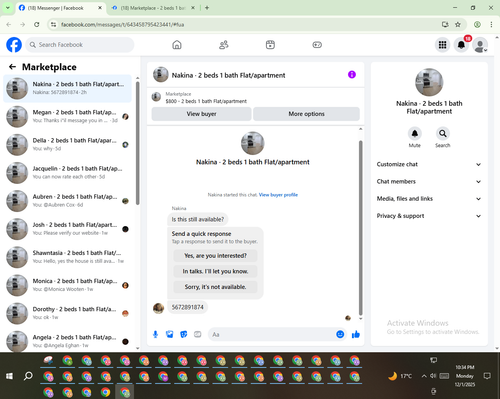Click the $800 - 2 beds listing text
The image size is (500, 399).
coord(206,101)
